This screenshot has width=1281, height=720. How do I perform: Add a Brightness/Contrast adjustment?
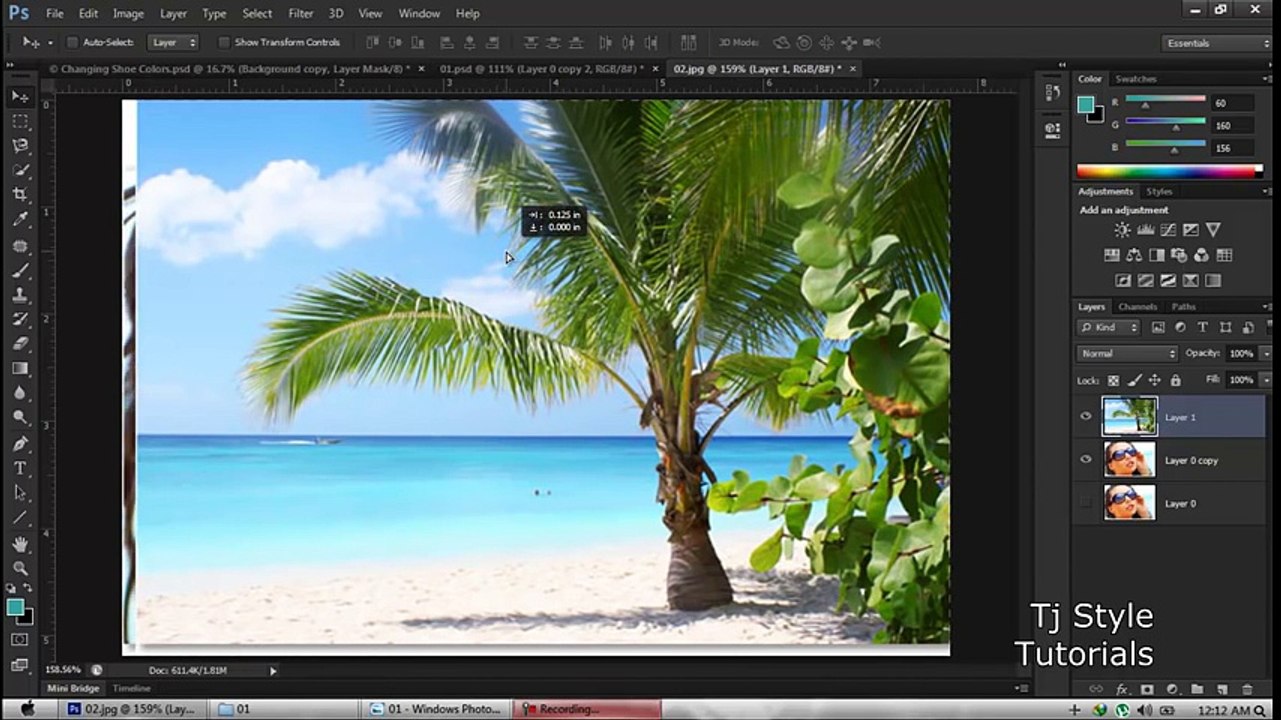click(1122, 230)
